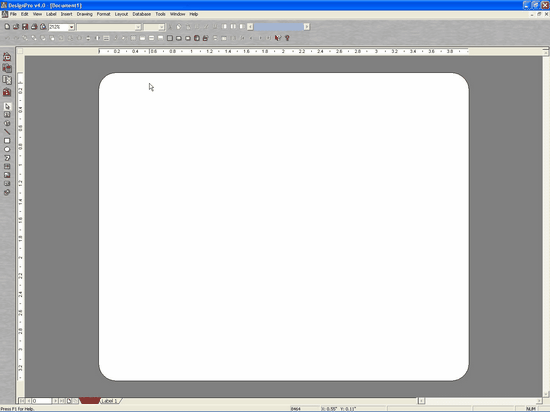This screenshot has height=412, width=550.
Task: Open the Drawing menu
Action: pyautogui.click(x=85, y=14)
